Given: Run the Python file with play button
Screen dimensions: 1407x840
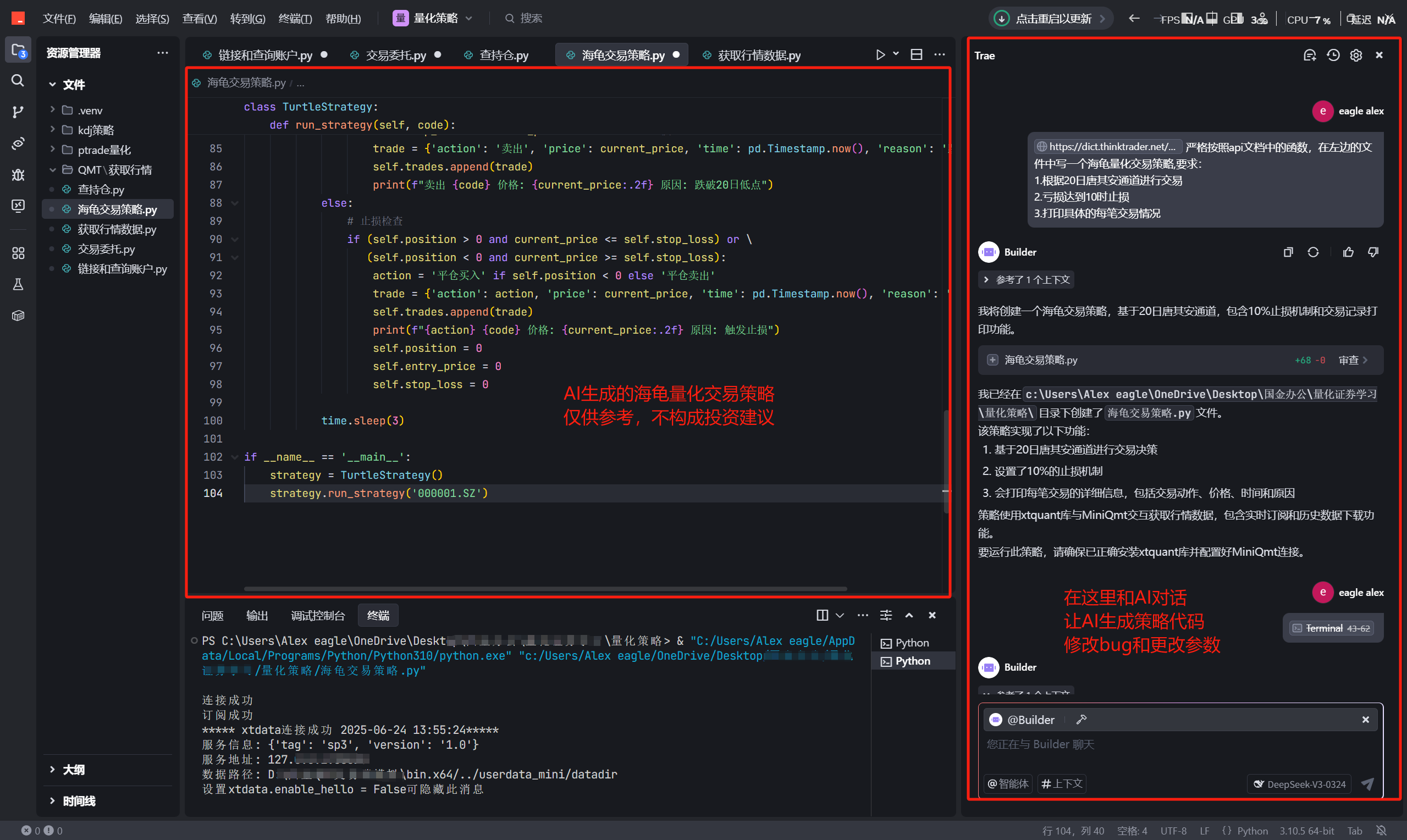Looking at the screenshot, I should click(880, 55).
